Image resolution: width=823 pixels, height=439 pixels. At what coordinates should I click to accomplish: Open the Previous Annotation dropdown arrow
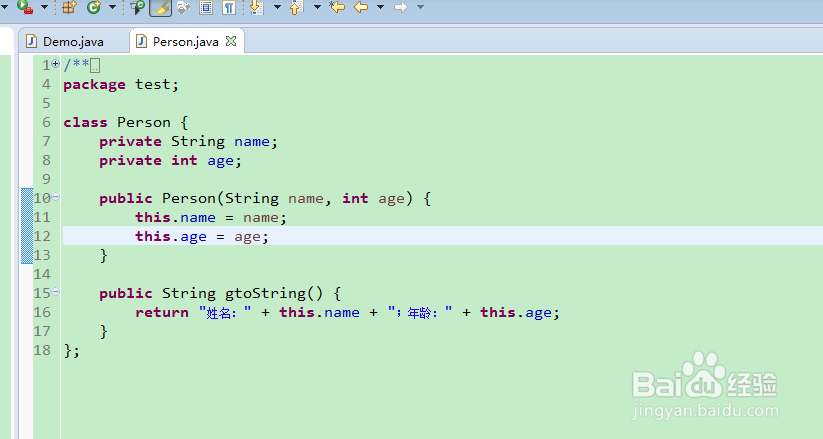[317, 7]
